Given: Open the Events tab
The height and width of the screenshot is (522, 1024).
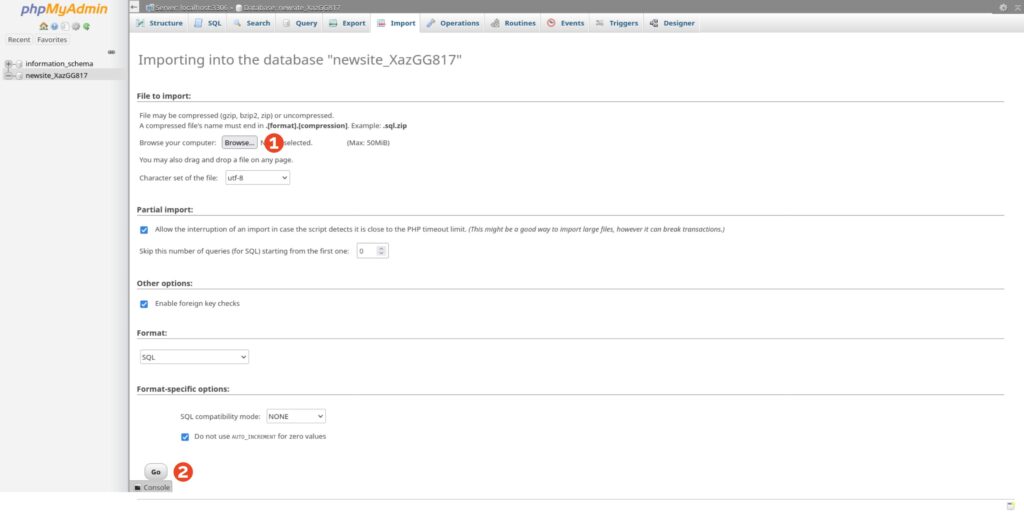Looking at the screenshot, I should click(x=566, y=23).
